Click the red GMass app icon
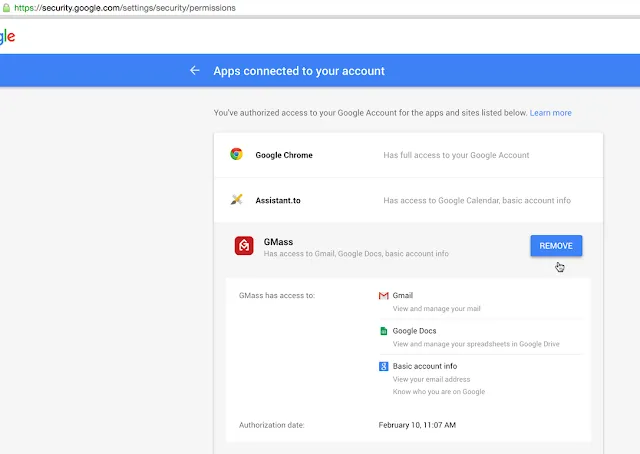The width and height of the screenshot is (640, 454). pos(244,246)
